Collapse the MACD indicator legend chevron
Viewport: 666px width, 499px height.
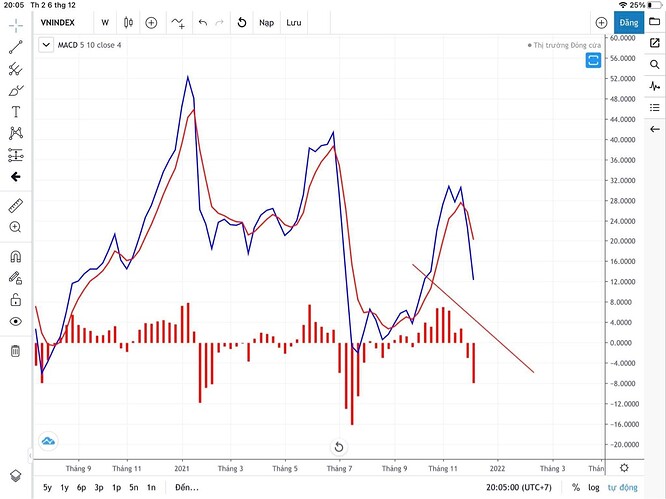46,45
